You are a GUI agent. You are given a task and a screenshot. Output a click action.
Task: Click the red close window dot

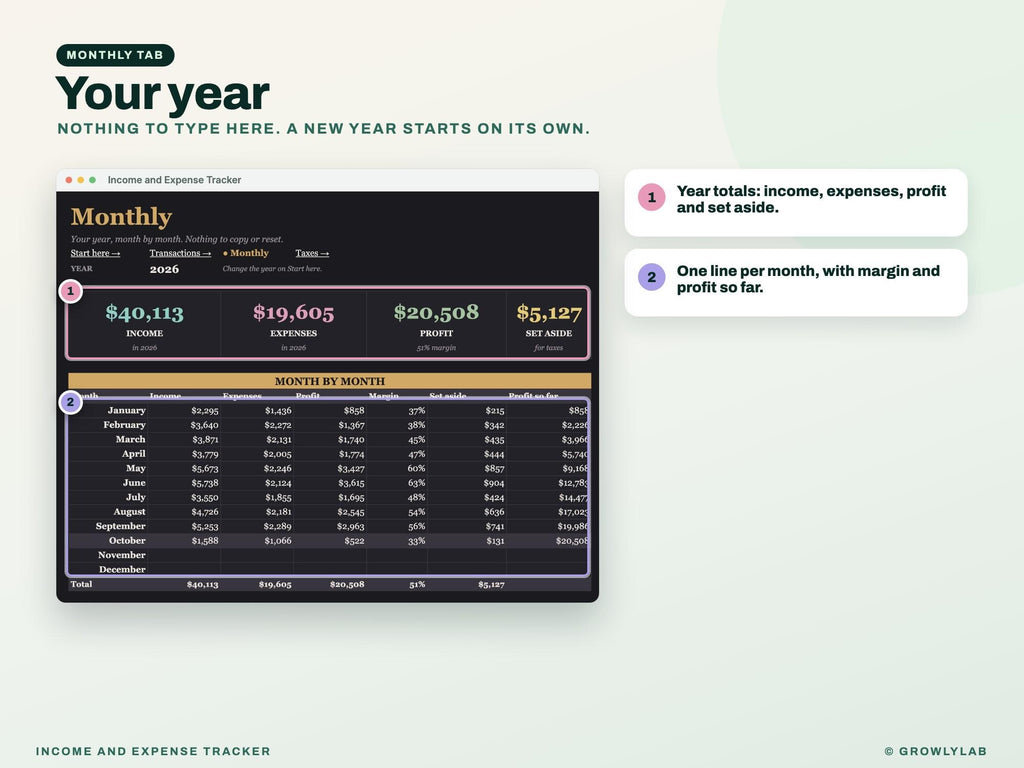(69, 180)
